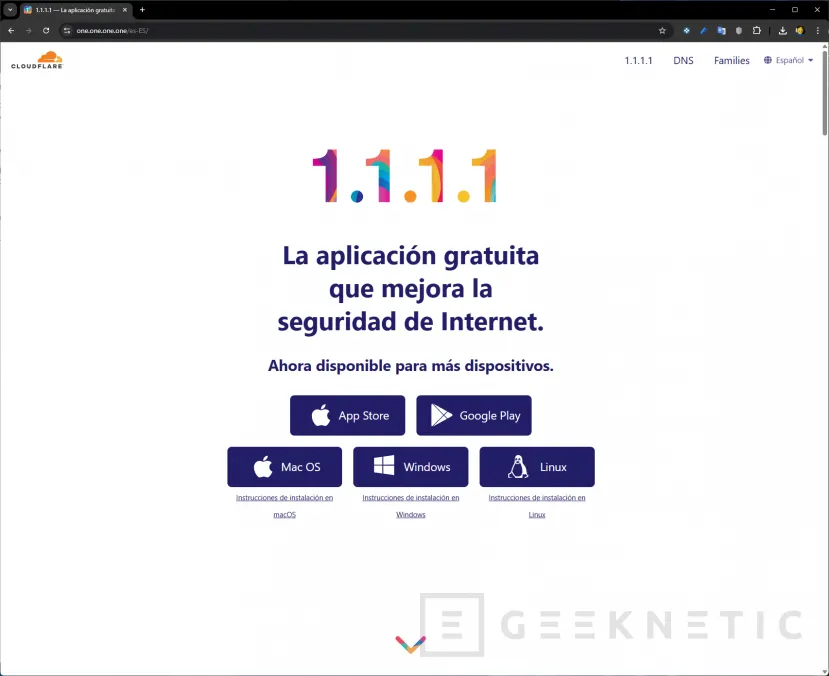Open the Families navigation link
The height and width of the screenshot is (676, 829).
[731, 60]
